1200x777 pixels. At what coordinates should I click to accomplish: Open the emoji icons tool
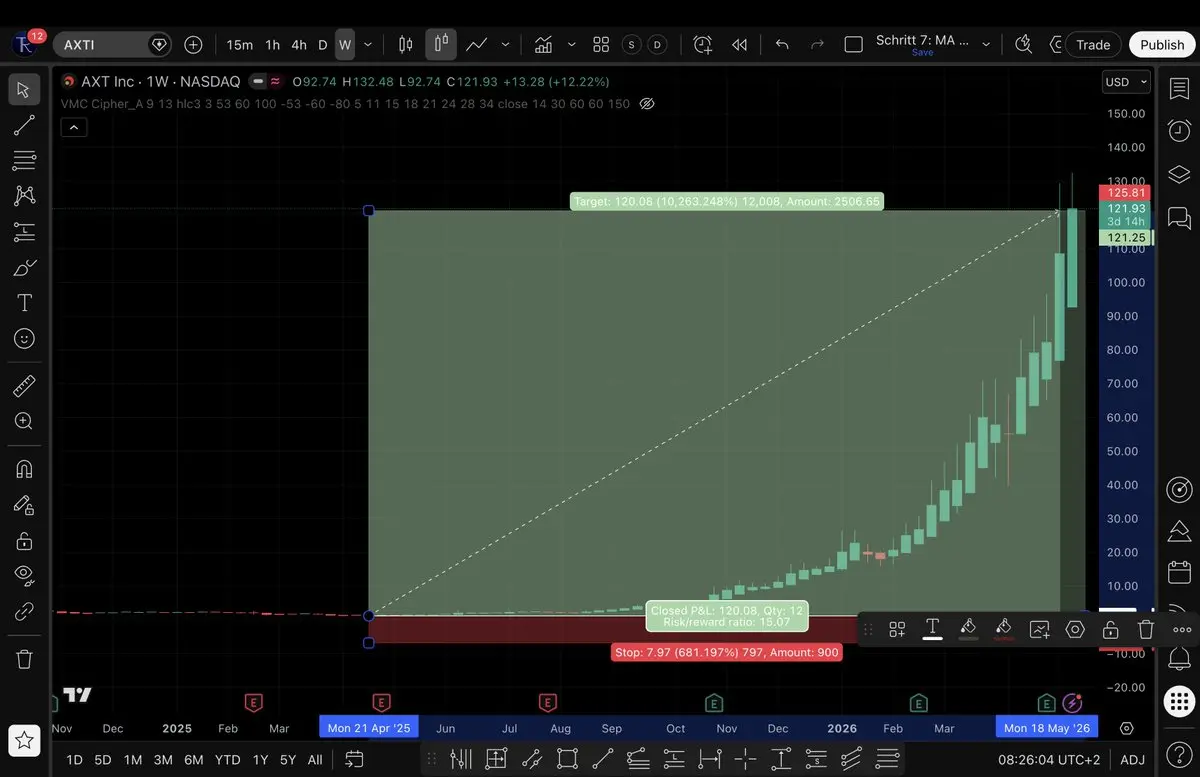click(x=24, y=339)
